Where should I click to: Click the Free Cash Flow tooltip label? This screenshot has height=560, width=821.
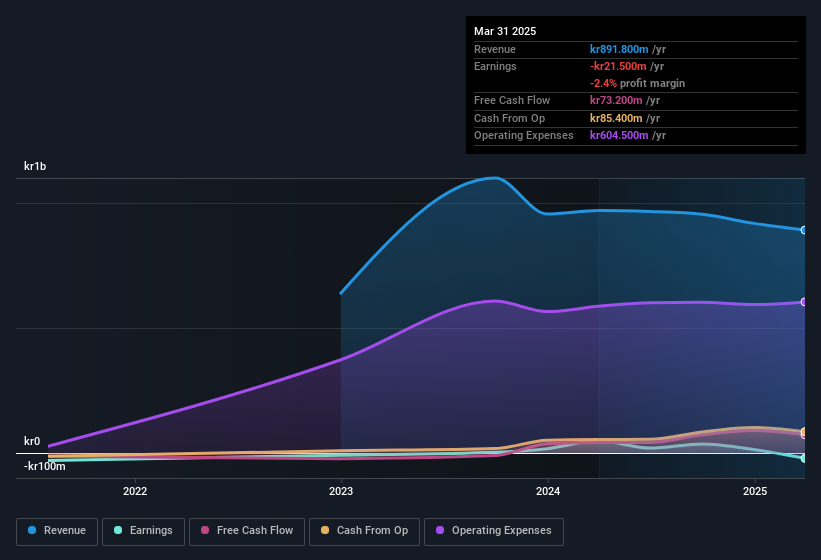512,100
